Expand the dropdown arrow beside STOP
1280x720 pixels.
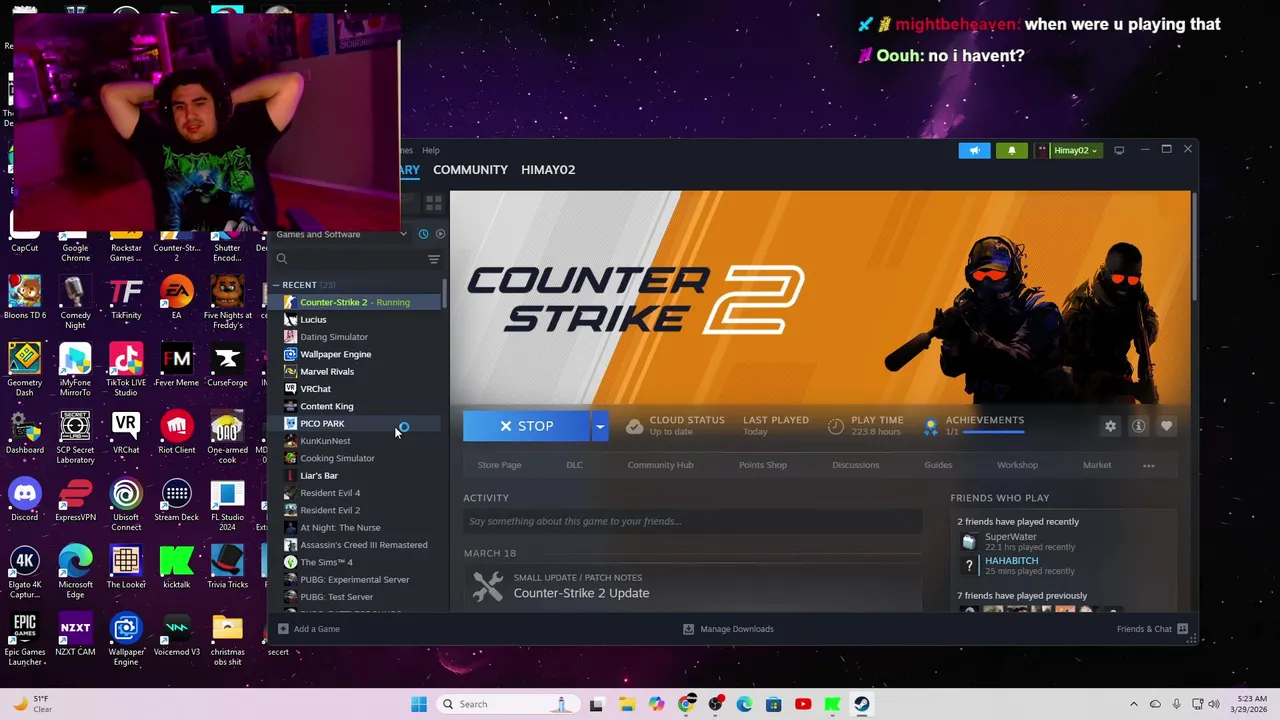coord(600,426)
